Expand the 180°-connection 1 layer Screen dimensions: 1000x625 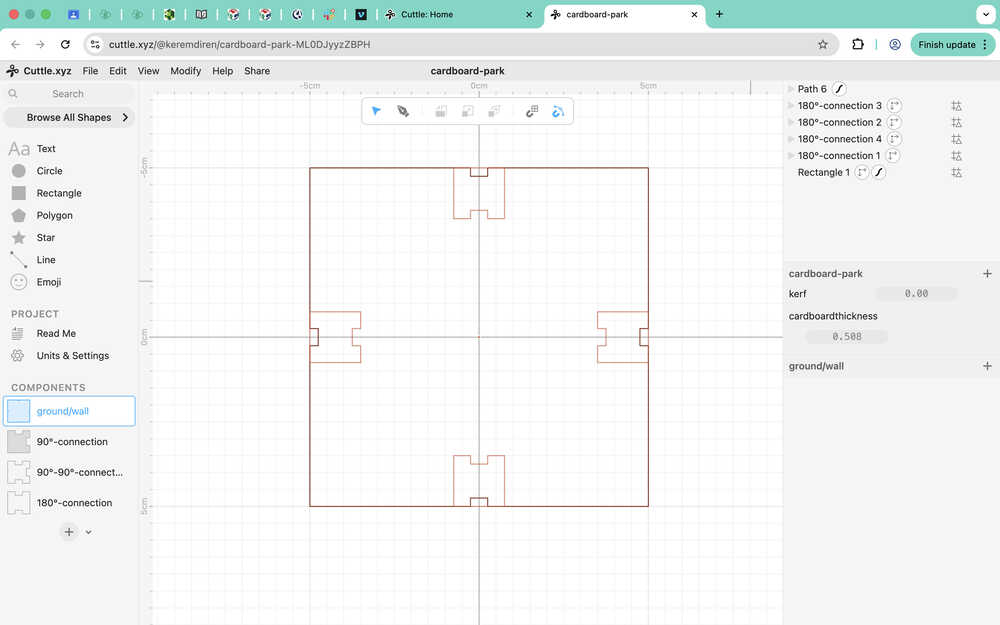(x=791, y=155)
